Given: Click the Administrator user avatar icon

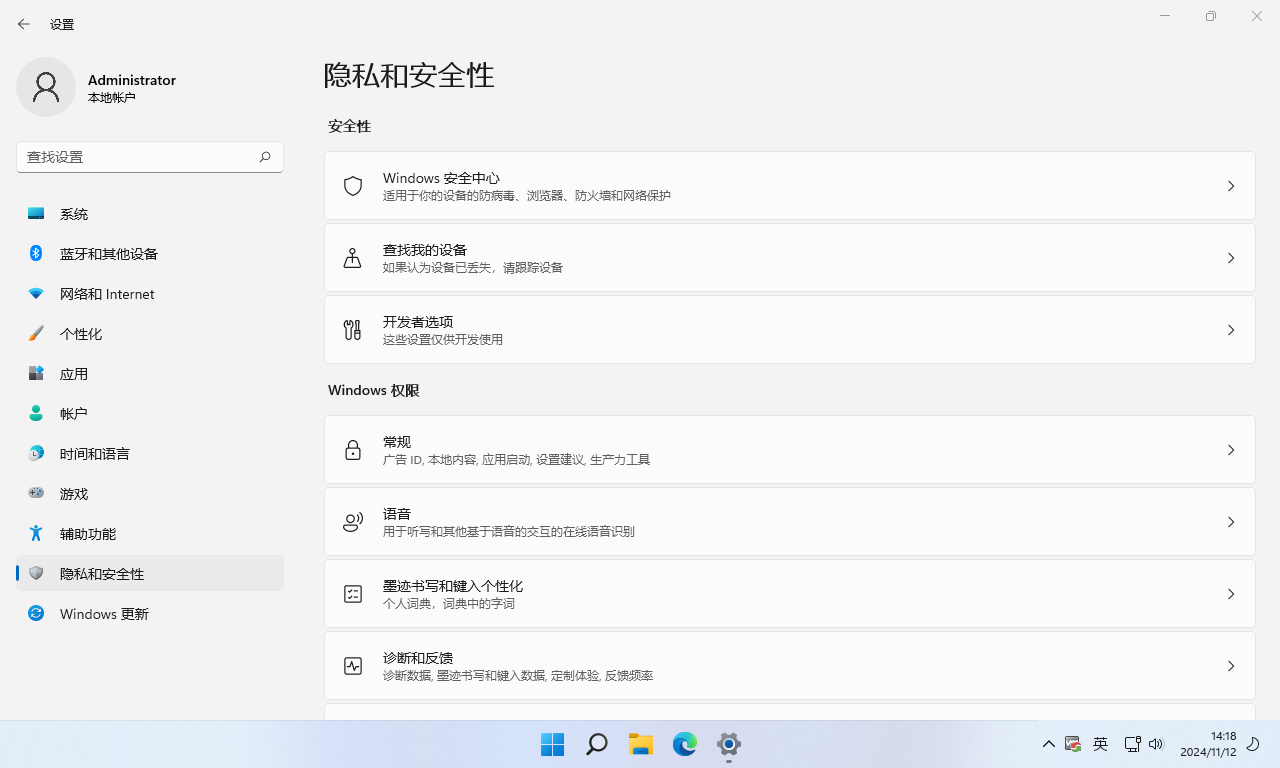Looking at the screenshot, I should pos(46,87).
